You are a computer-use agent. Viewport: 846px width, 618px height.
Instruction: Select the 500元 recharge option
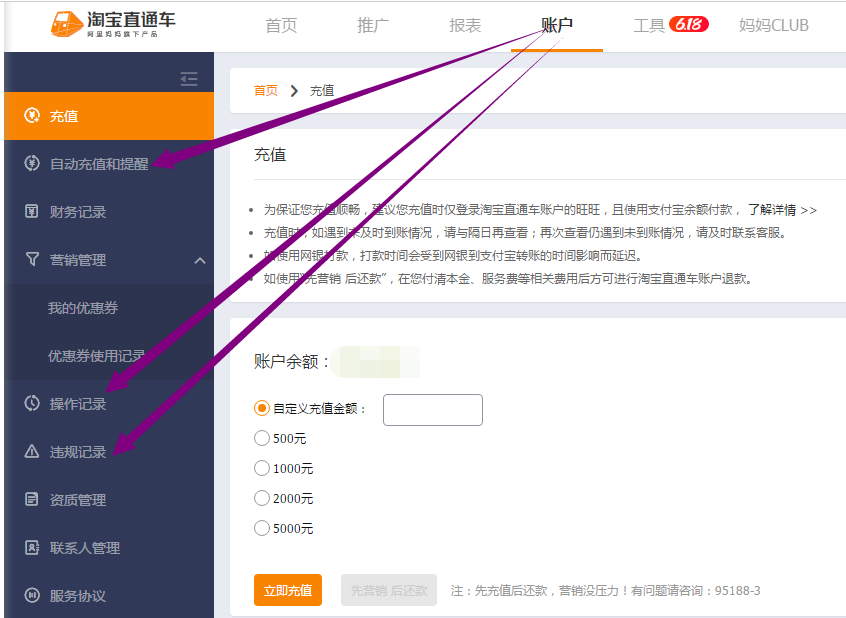point(262,438)
